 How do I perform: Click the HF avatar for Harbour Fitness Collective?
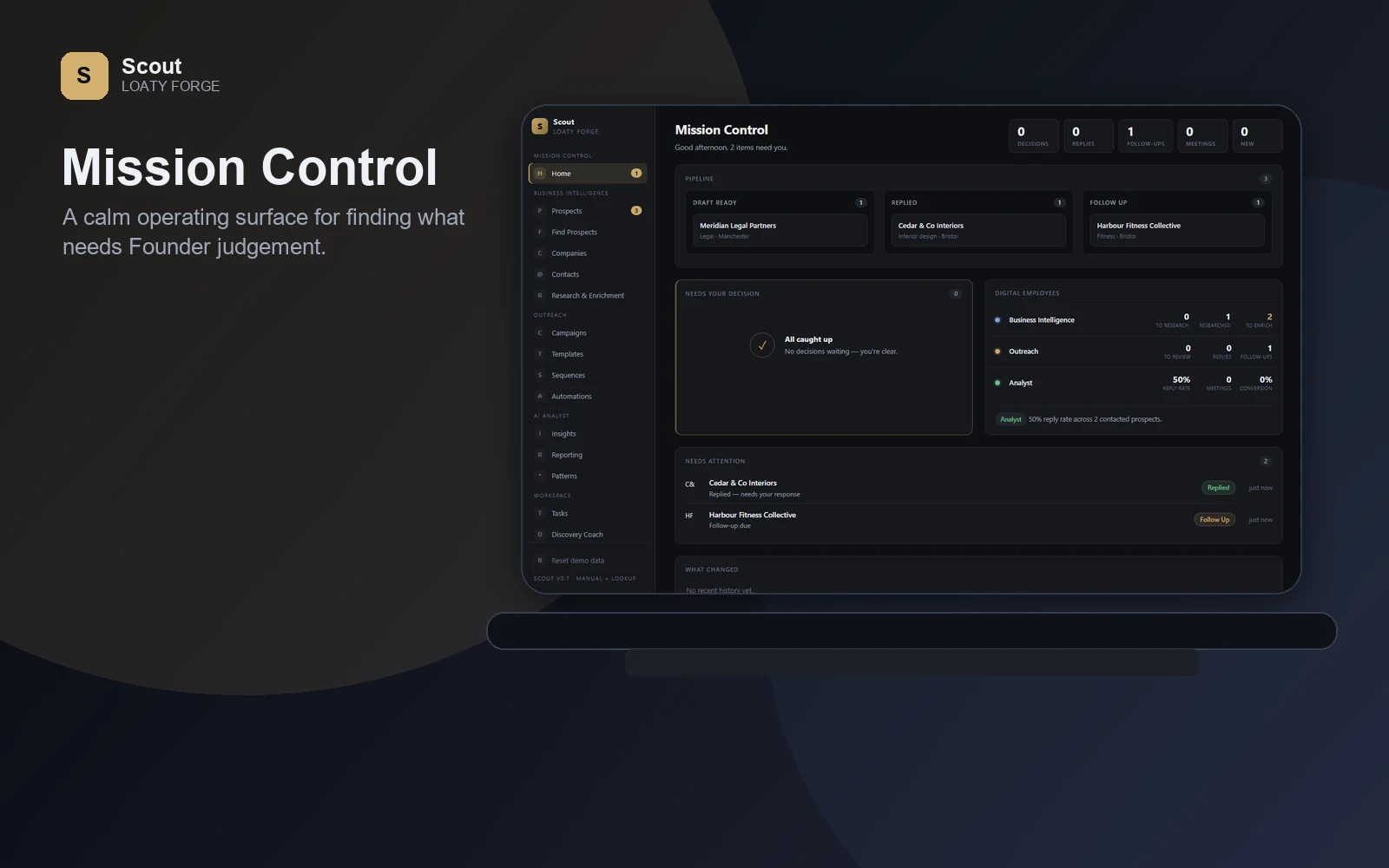pyautogui.click(x=689, y=516)
